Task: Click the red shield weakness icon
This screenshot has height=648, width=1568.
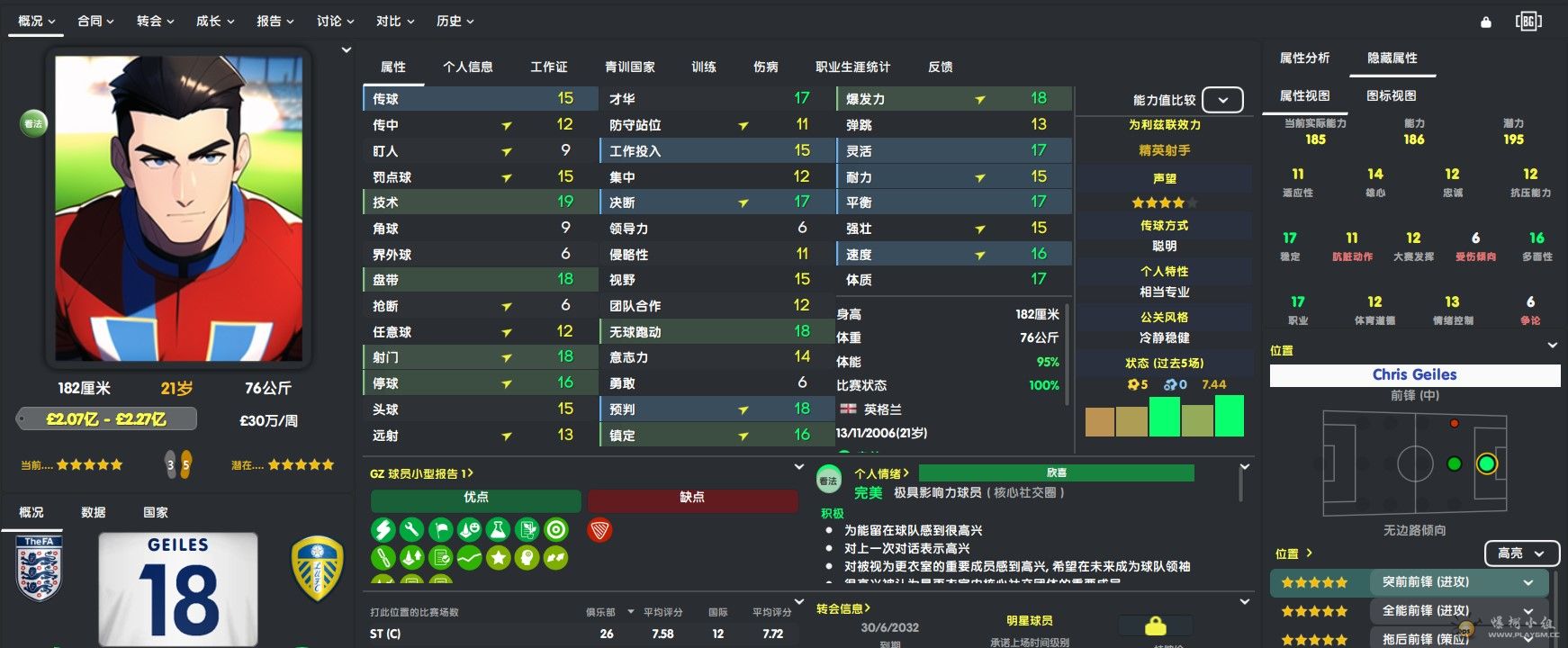Action: pyautogui.click(x=599, y=530)
